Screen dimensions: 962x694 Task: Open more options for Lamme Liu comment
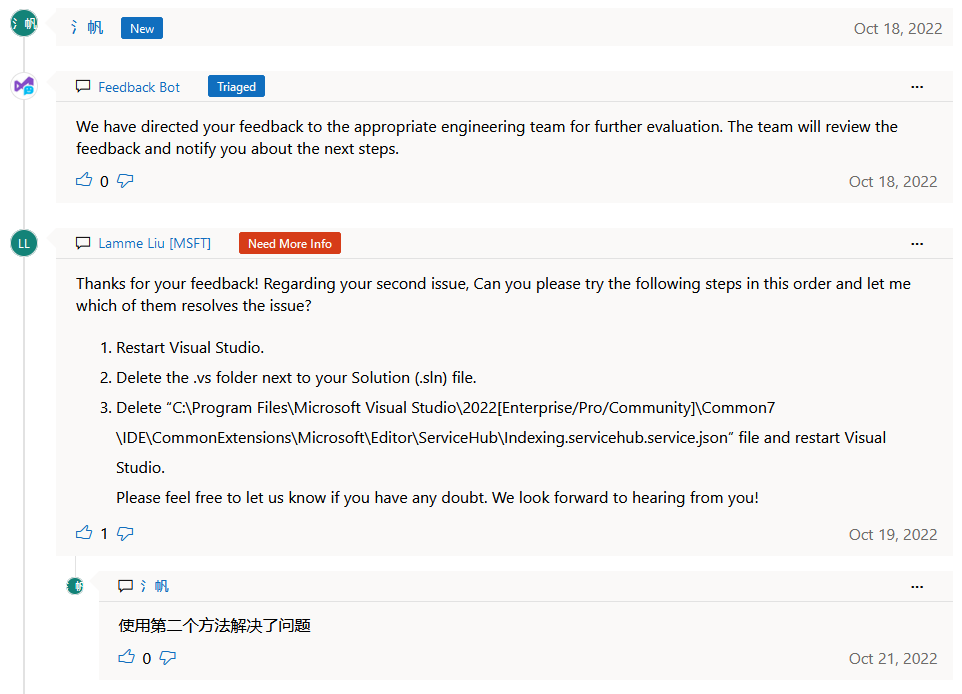pos(917,243)
